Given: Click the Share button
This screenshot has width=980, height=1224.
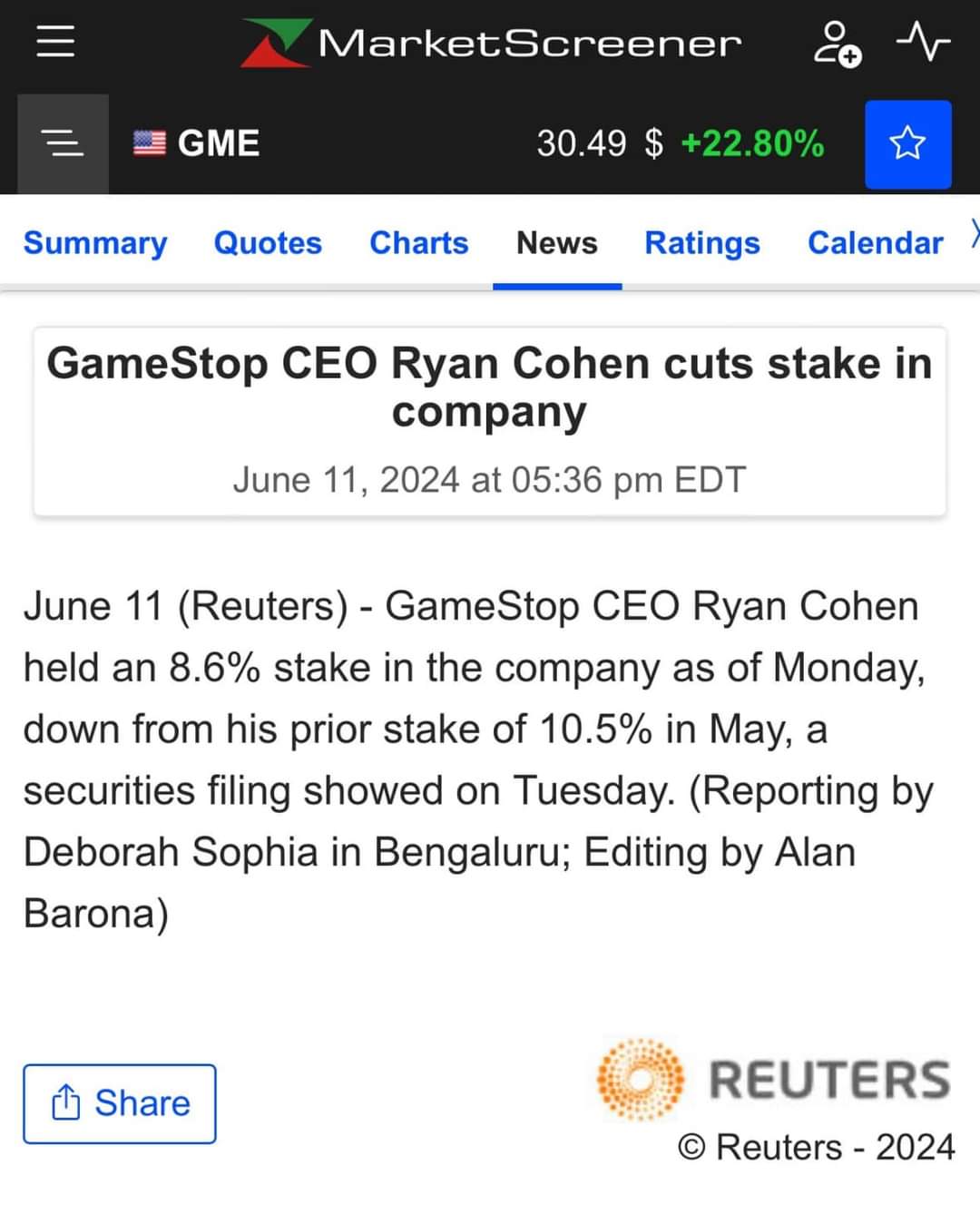Looking at the screenshot, I should point(120,1103).
